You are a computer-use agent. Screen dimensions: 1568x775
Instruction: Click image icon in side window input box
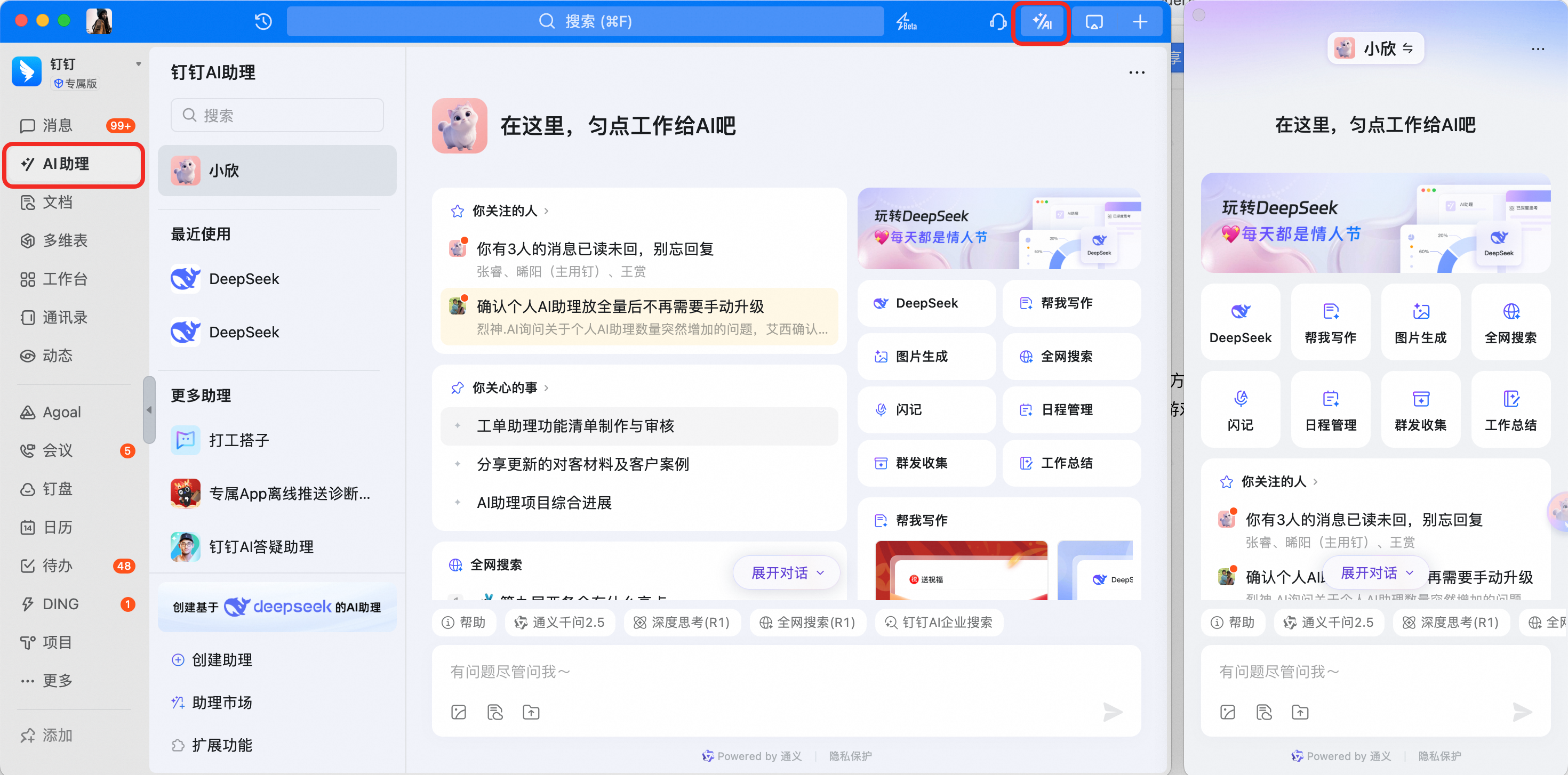[x=1228, y=712]
